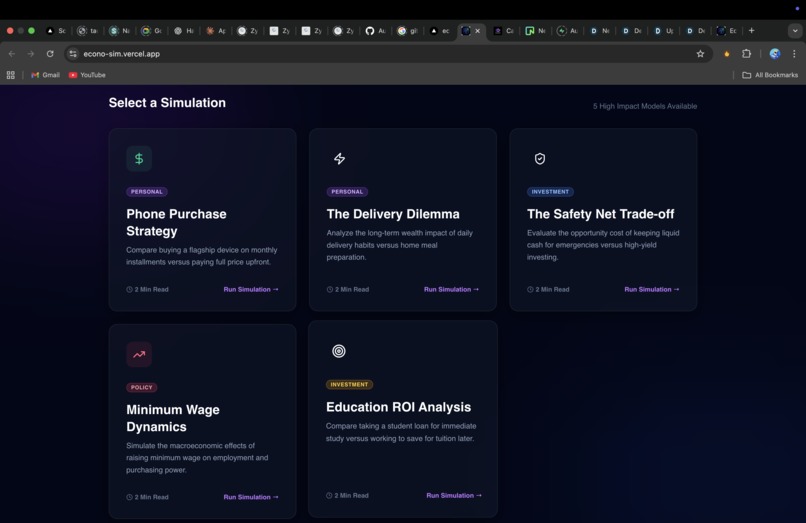Click the 5 High Impact Models Available text
Viewport: 806px width, 523px height.
[645, 106]
